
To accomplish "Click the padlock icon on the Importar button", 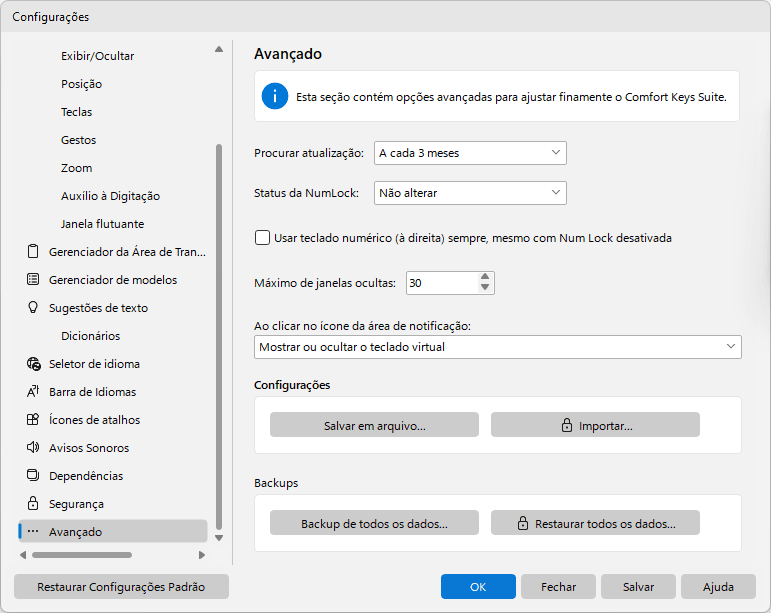I will pyautogui.click(x=567, y=425).
